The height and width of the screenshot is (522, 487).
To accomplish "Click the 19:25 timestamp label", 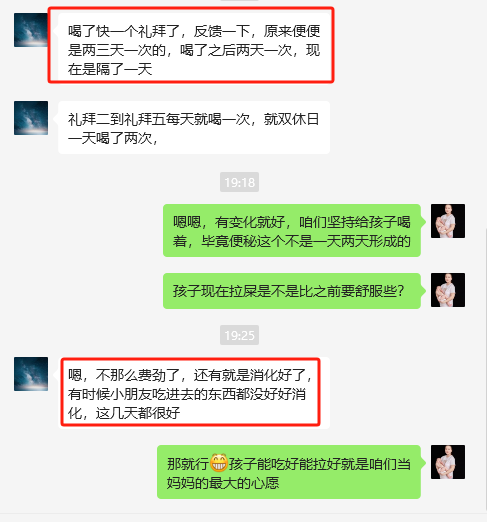I will click(239, 335).
